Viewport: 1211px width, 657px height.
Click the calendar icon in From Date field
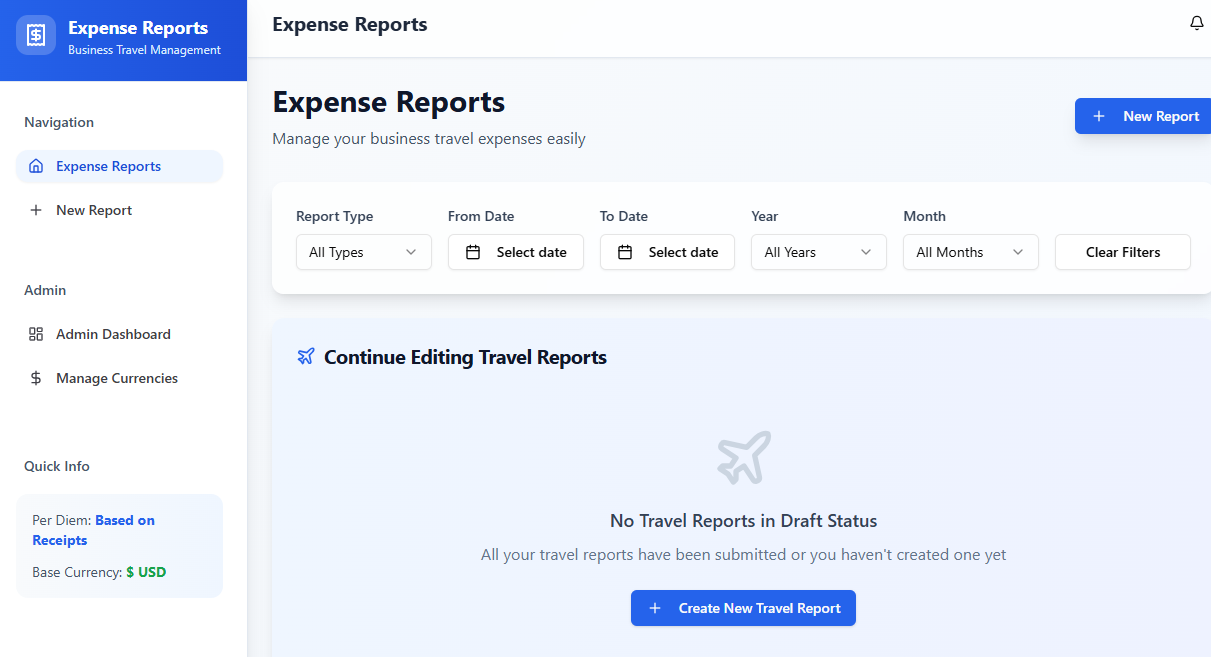pyautogui.click(x=473, y=252)
